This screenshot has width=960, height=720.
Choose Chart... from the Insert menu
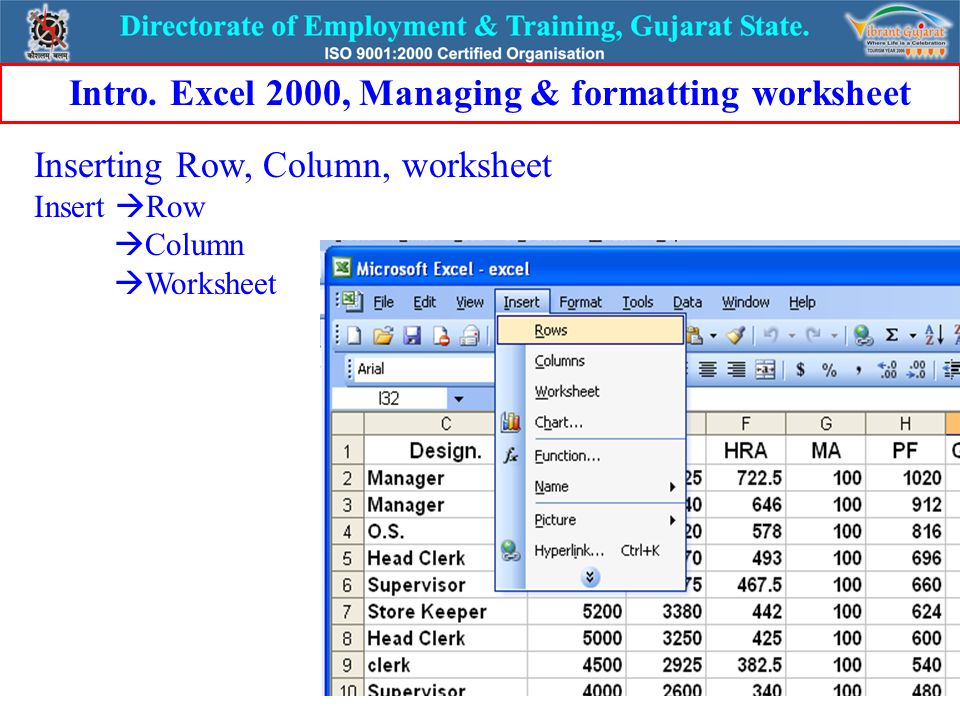click(590, 422)
